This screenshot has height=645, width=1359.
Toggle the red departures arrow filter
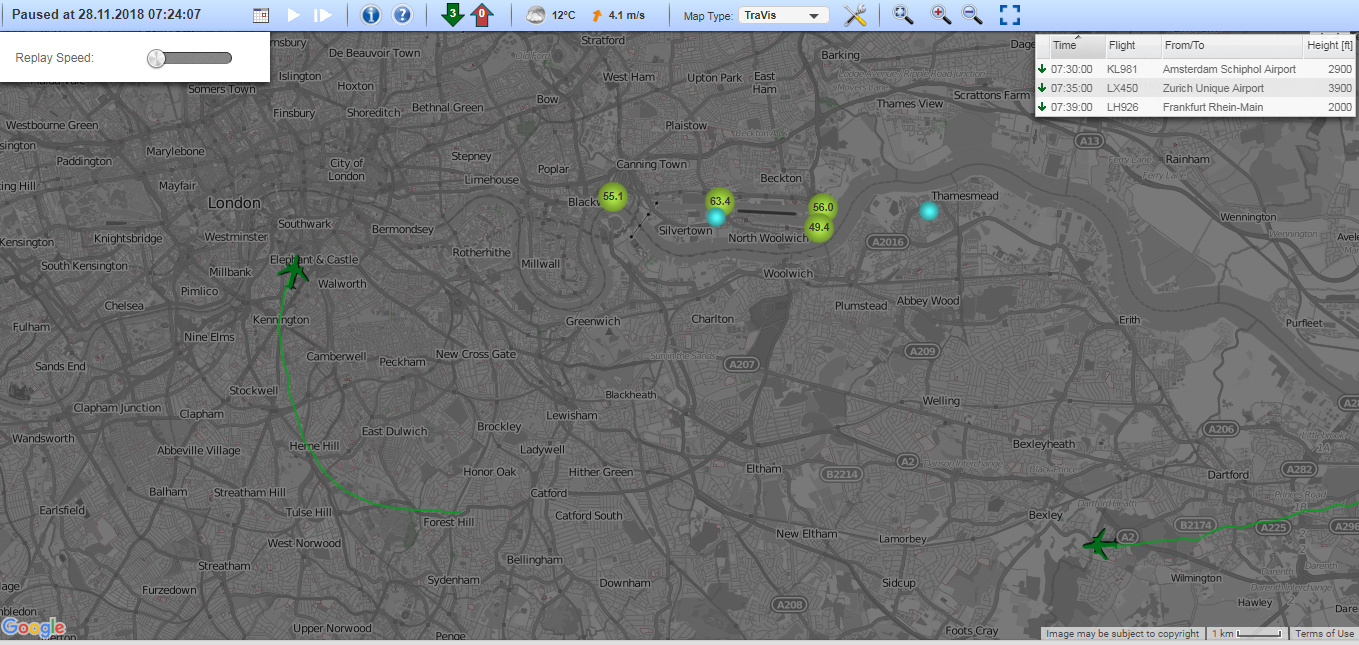pos(482,15)
